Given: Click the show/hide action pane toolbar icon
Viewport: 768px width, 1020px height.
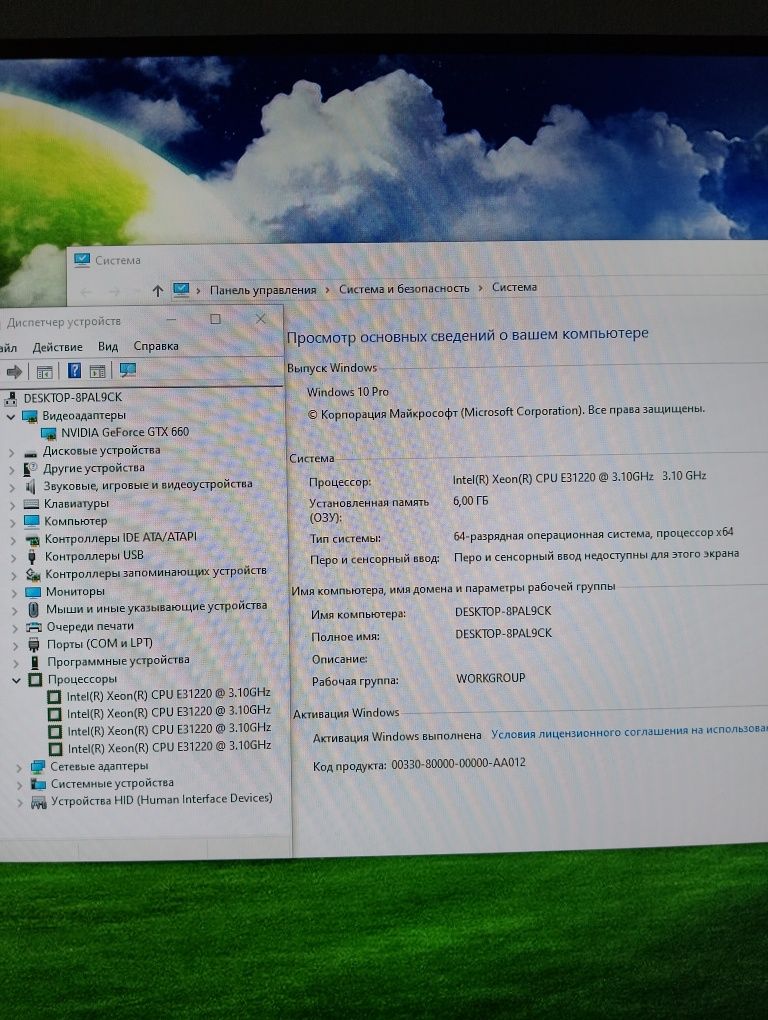Looking at the screenshot, I should pos(98,371).
